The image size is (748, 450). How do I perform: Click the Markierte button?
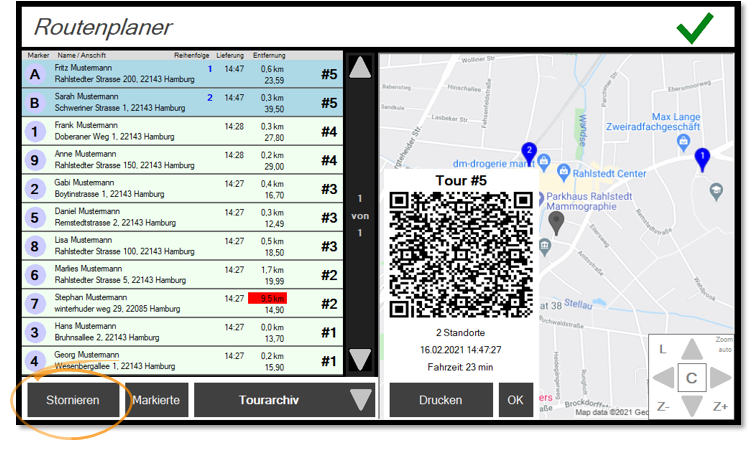click(156, 400)
